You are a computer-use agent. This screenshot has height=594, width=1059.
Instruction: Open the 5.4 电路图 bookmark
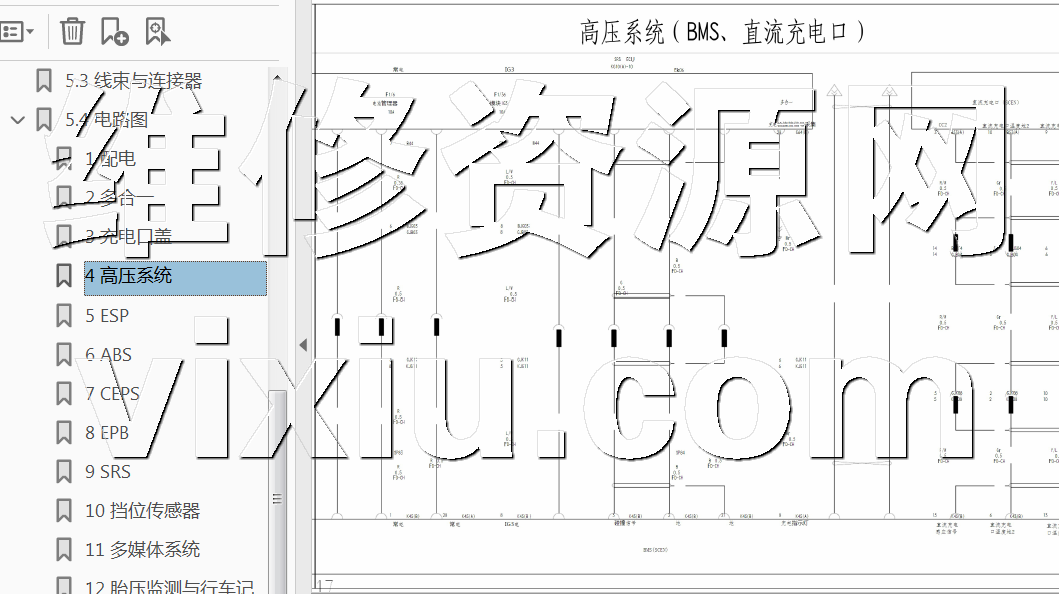[106, 120]
